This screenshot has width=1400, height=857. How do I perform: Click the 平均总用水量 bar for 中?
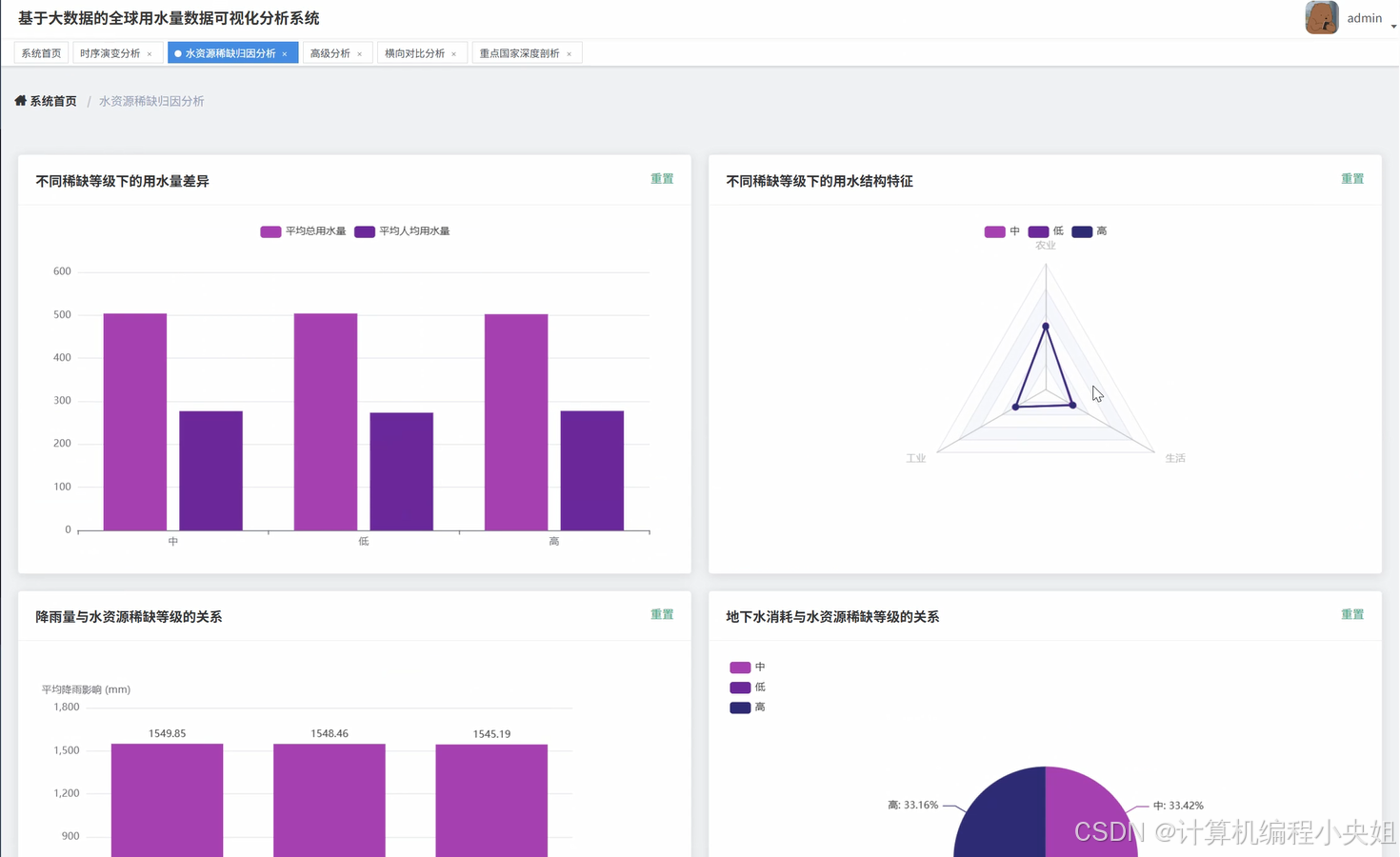[x=135, y=422]
